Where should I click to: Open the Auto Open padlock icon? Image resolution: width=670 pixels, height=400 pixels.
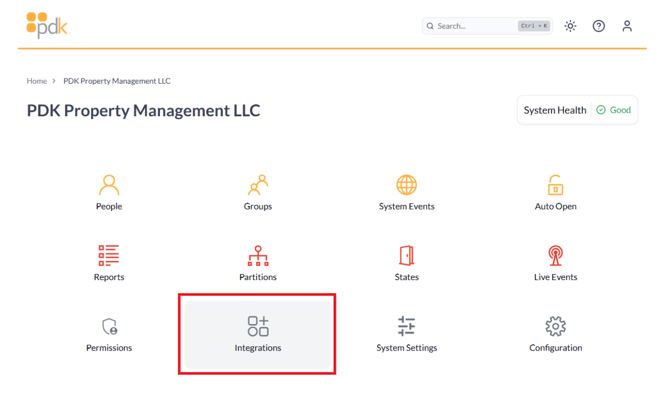click(x=555, y=186)
